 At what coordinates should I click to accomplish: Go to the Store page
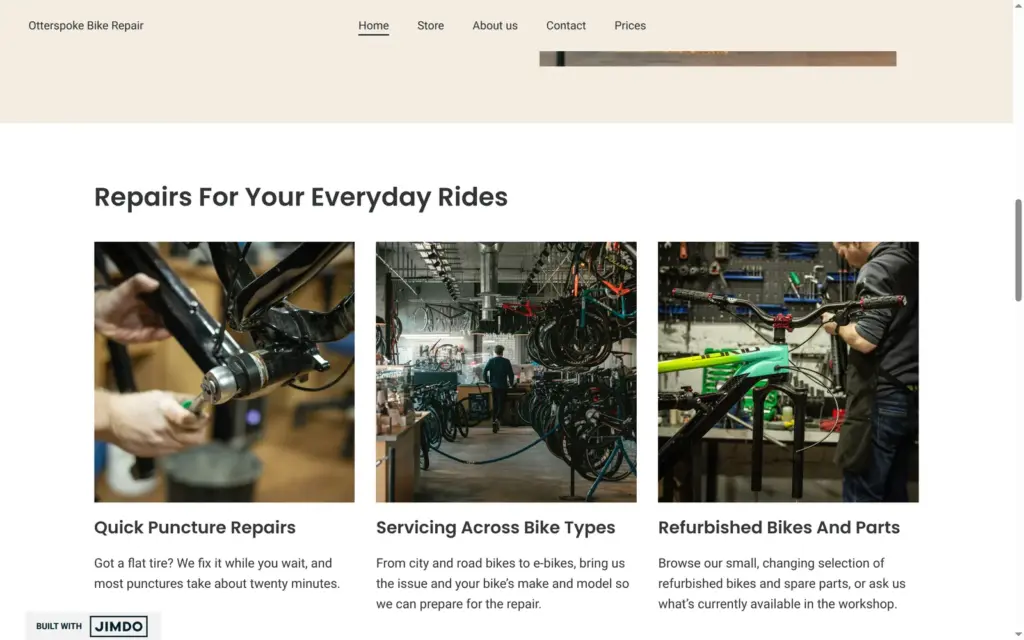tap(430, 25)
